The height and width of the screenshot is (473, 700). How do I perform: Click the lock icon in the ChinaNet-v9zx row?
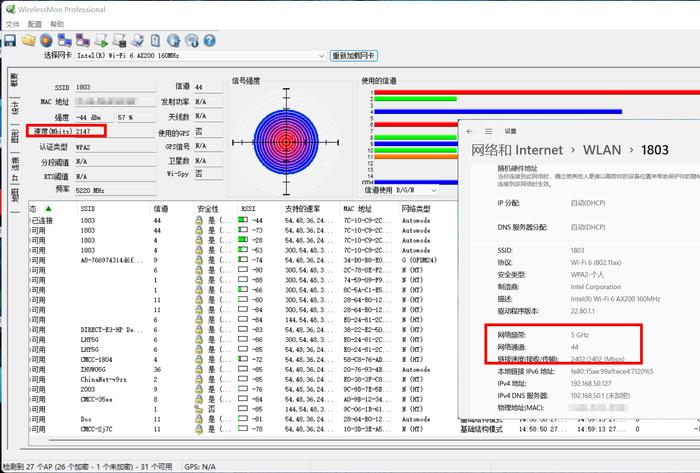coord(199,379)
